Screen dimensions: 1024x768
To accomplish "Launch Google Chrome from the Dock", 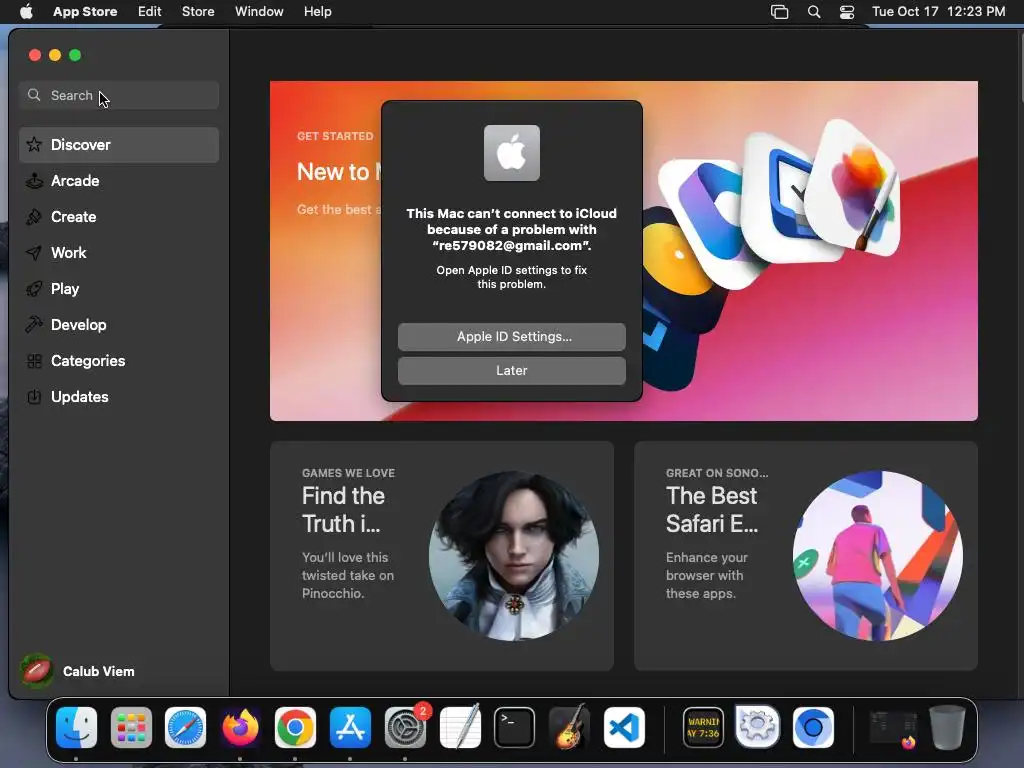I will click(295, 727).
